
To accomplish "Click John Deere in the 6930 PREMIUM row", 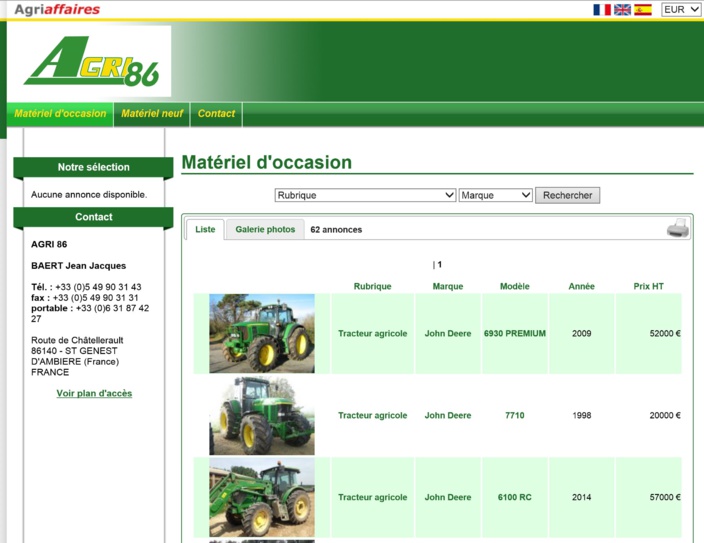I will (448, 334).
